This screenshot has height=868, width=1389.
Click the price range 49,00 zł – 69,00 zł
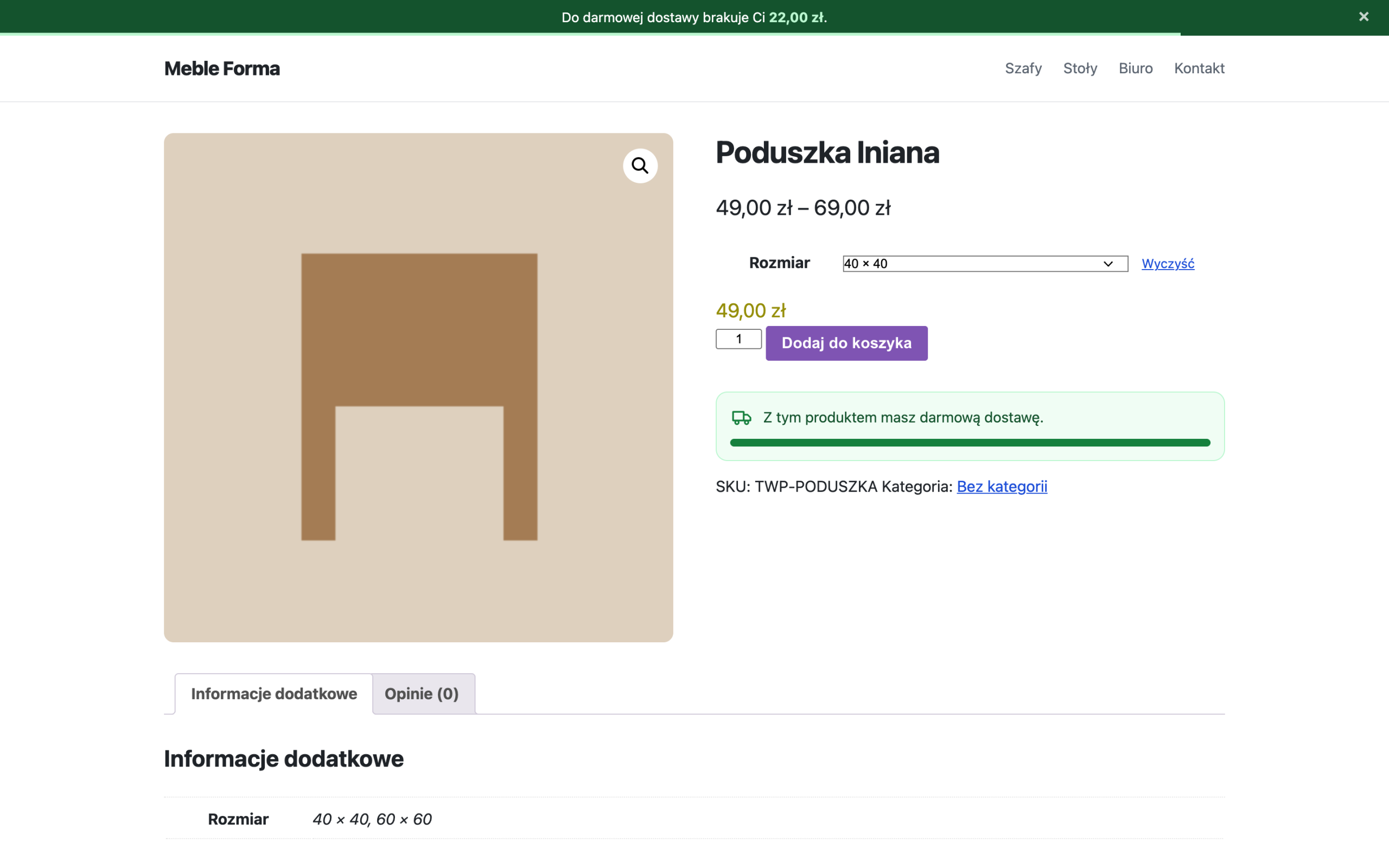(803, 208)
